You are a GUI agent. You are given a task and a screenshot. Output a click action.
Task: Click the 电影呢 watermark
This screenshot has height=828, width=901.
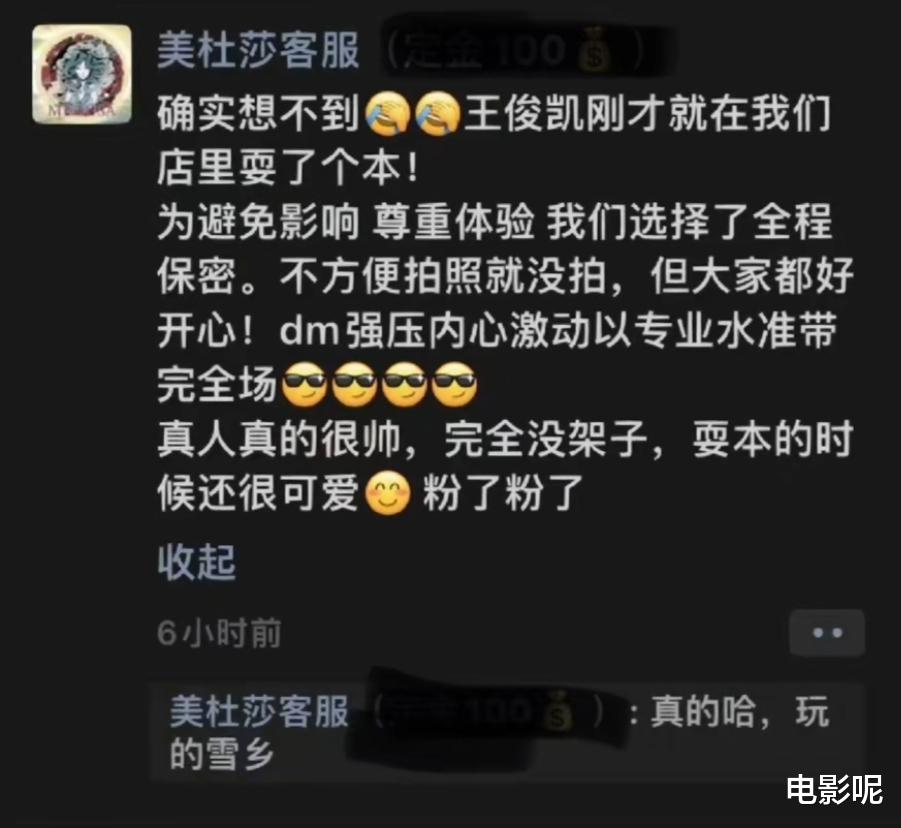click(x=834, y=790)
